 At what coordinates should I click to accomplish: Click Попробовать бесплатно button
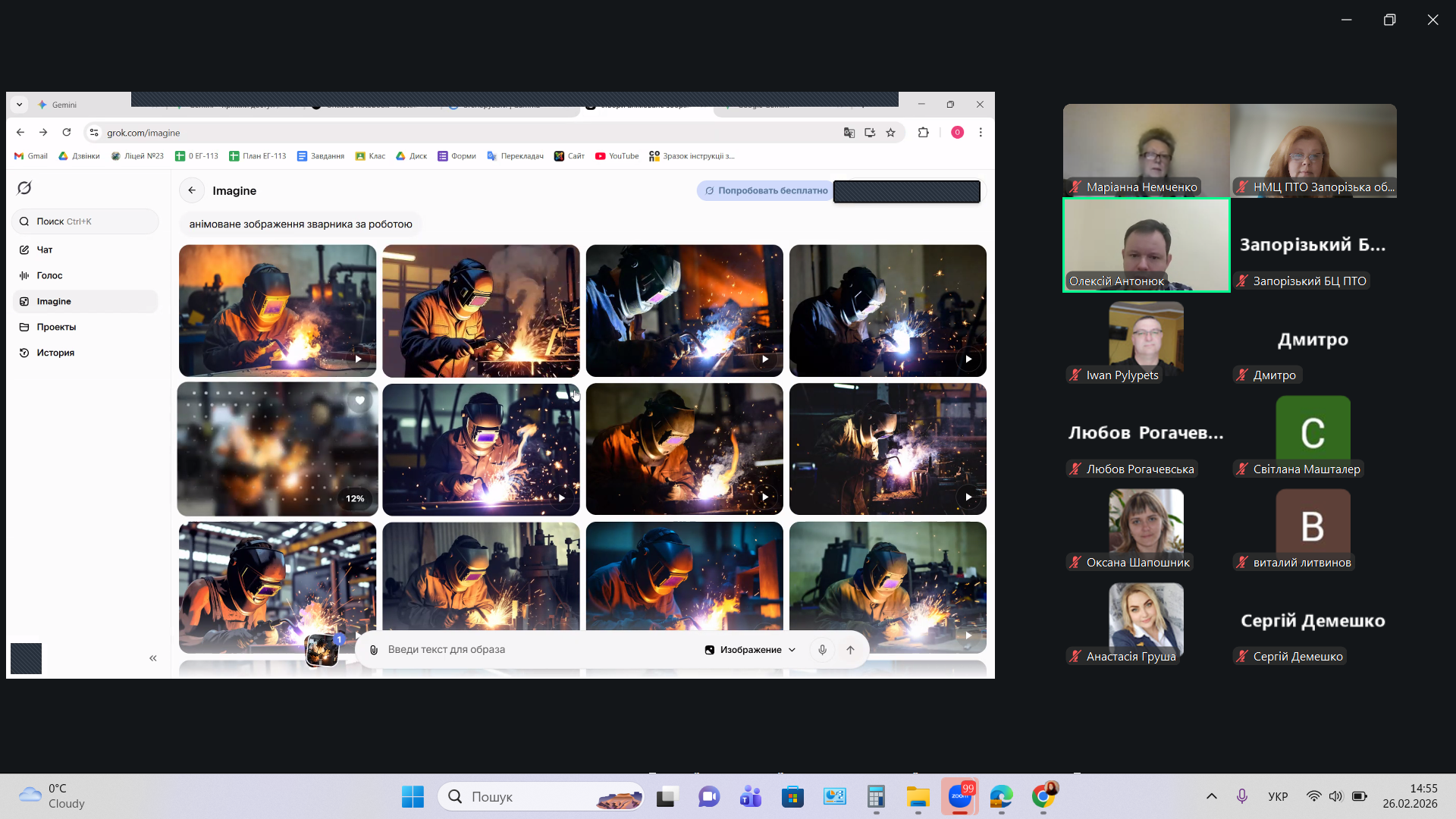point(765,191)
